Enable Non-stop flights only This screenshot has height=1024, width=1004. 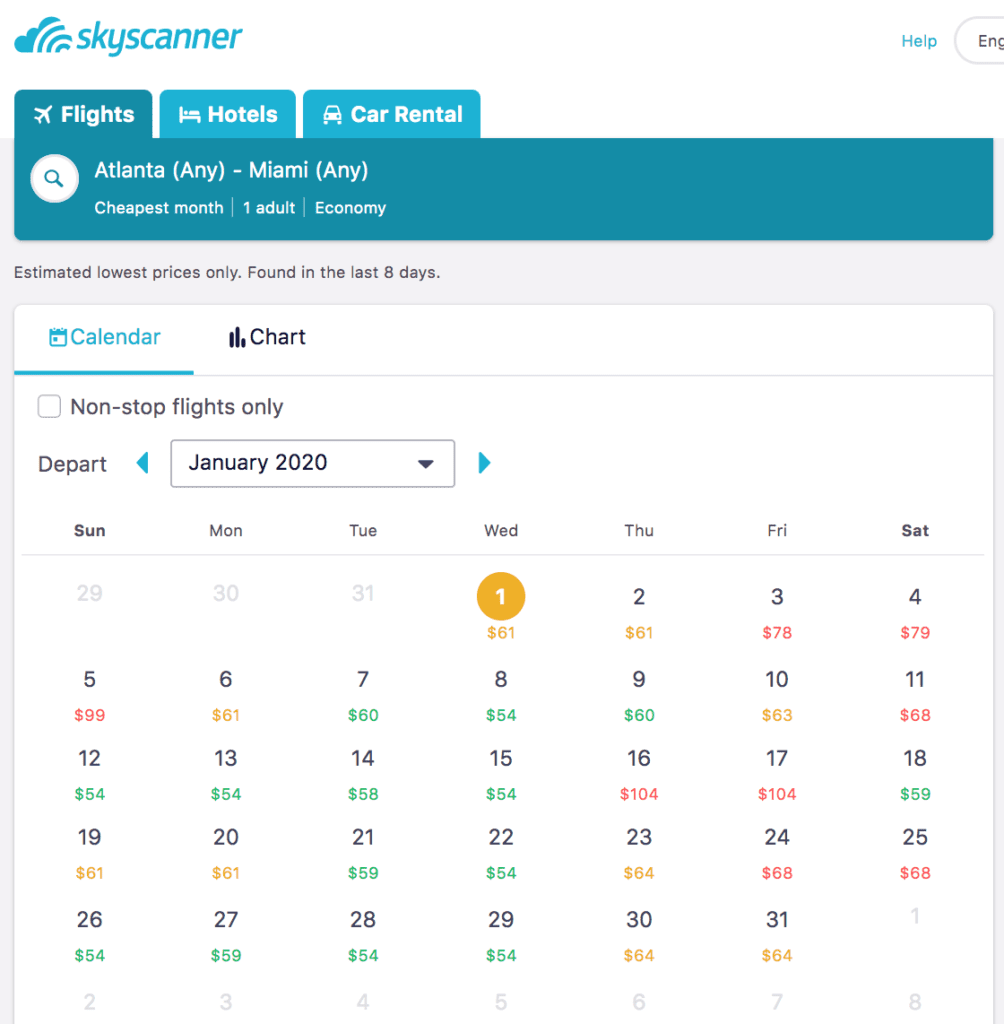tap(49, 406)
